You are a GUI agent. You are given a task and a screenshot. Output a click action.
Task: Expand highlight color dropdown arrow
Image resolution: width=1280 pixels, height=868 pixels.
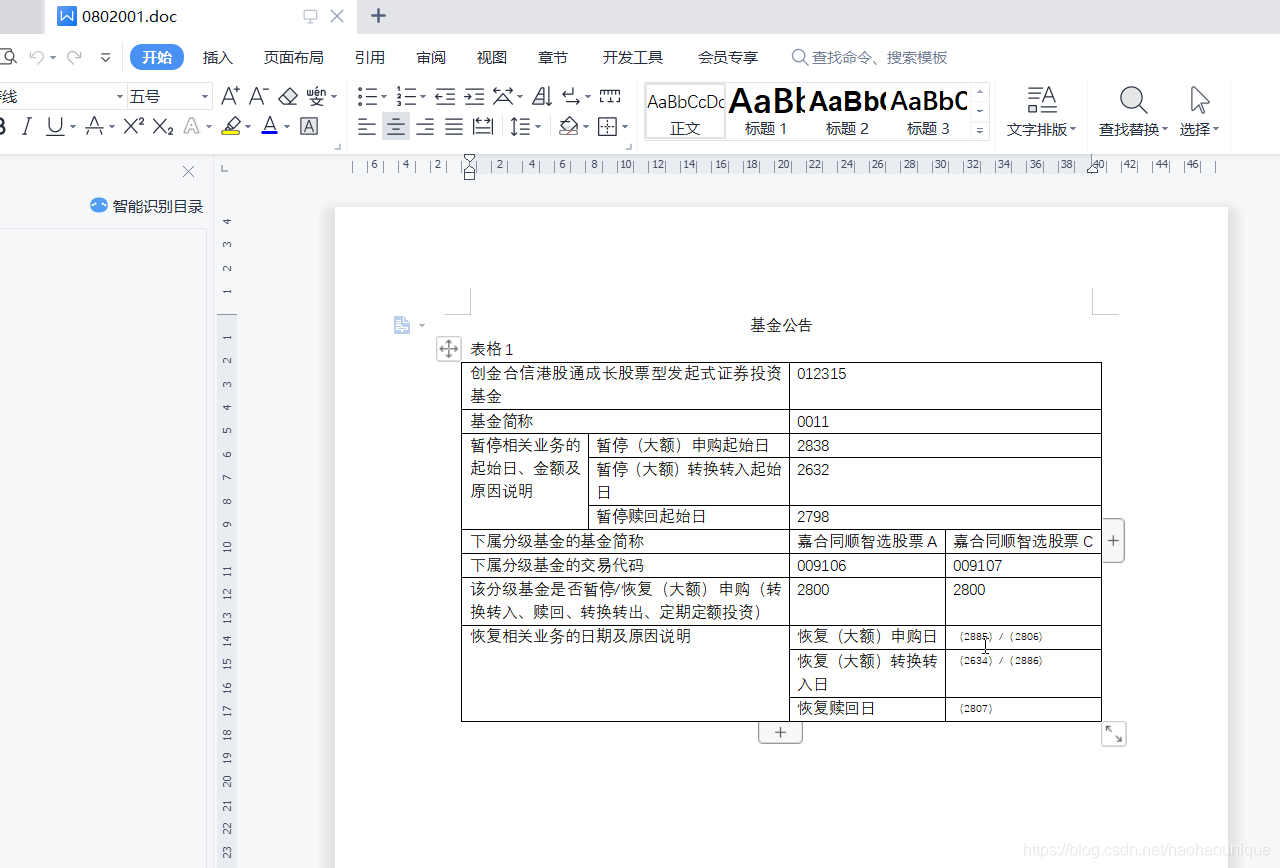[247, 127]
